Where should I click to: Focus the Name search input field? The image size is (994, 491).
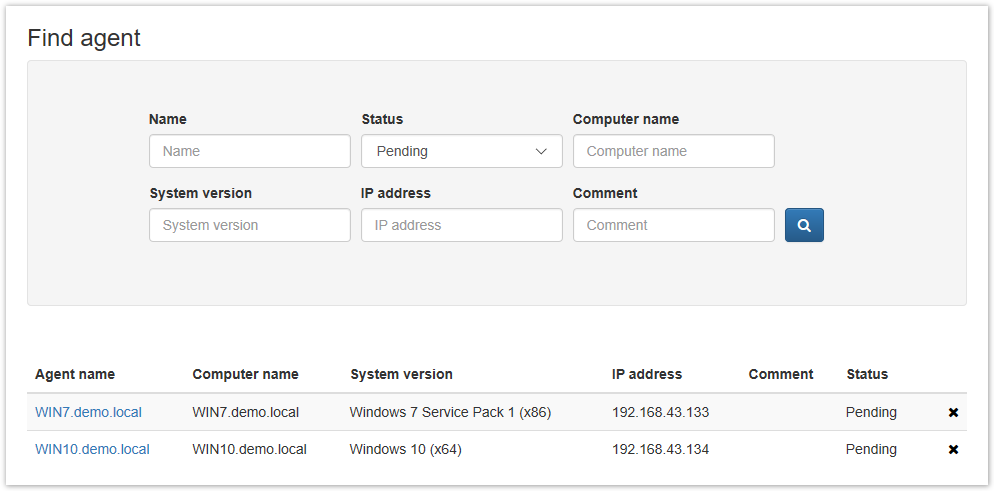(x=249, y=152)
